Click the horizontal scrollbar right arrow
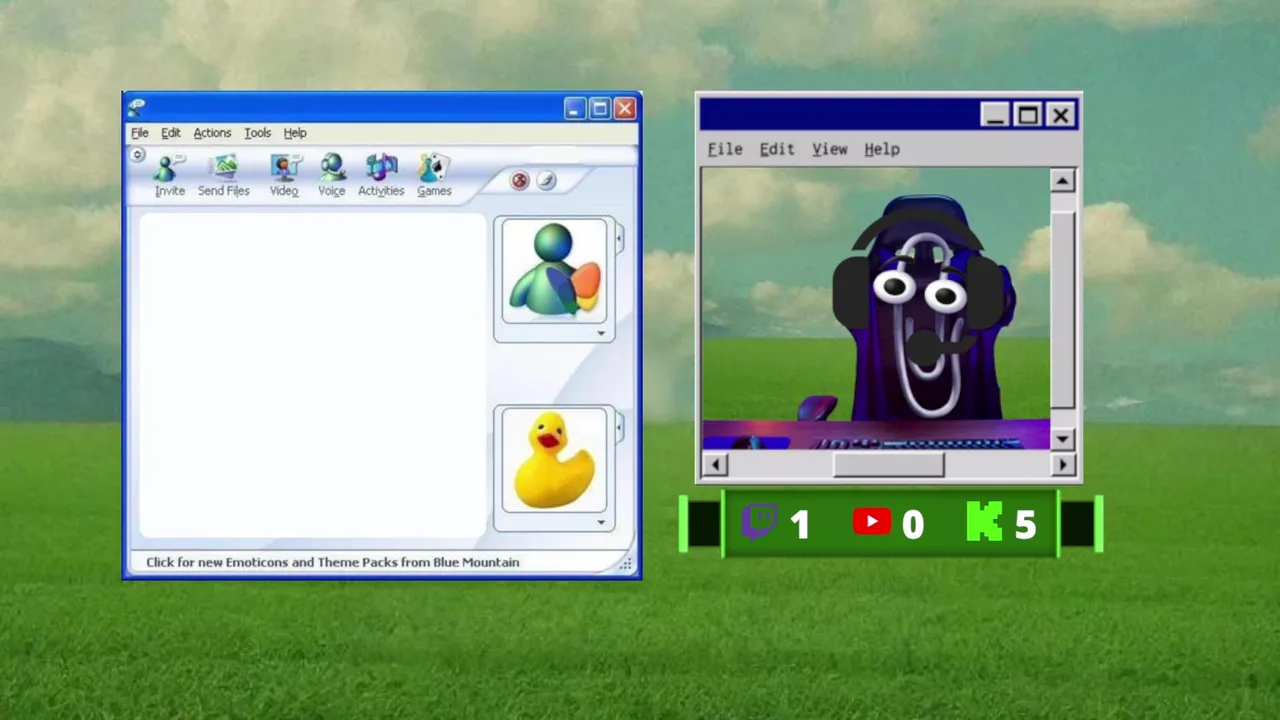Screen dimensions: 1280x720 (x=1062, y=464)
